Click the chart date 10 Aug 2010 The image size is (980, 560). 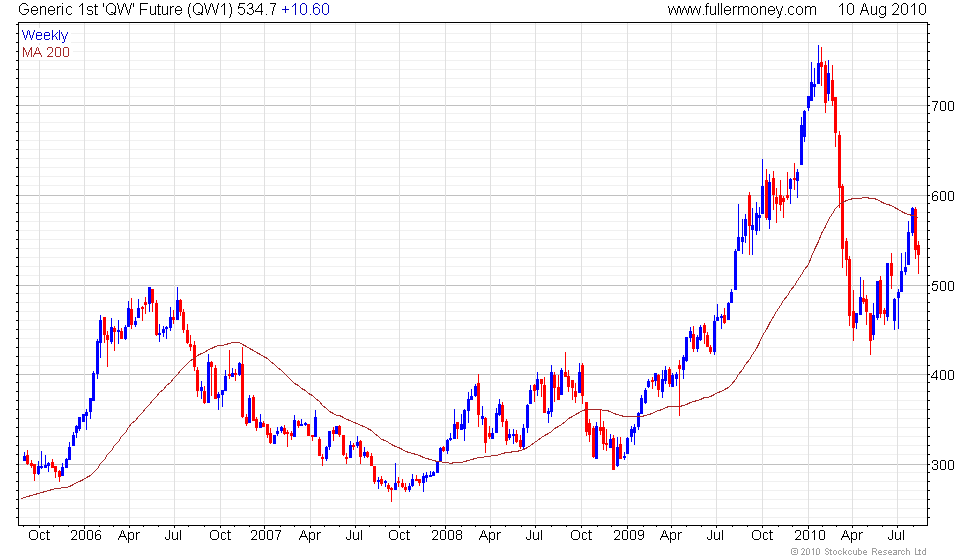[882, 9]
